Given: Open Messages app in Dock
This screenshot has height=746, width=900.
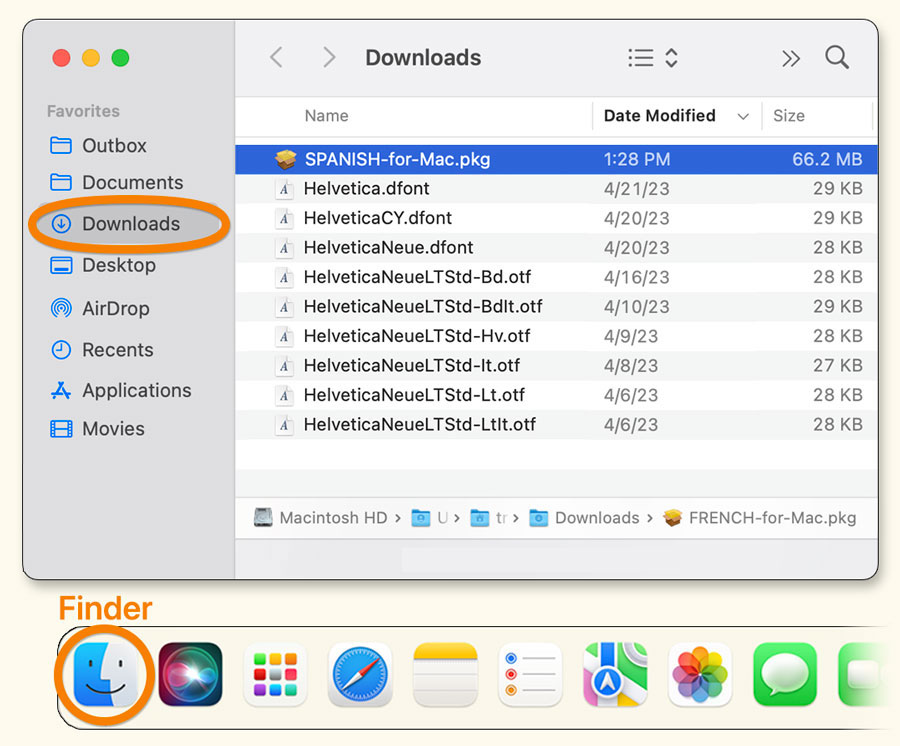Looking at the screenshot, I should point(785,675).
